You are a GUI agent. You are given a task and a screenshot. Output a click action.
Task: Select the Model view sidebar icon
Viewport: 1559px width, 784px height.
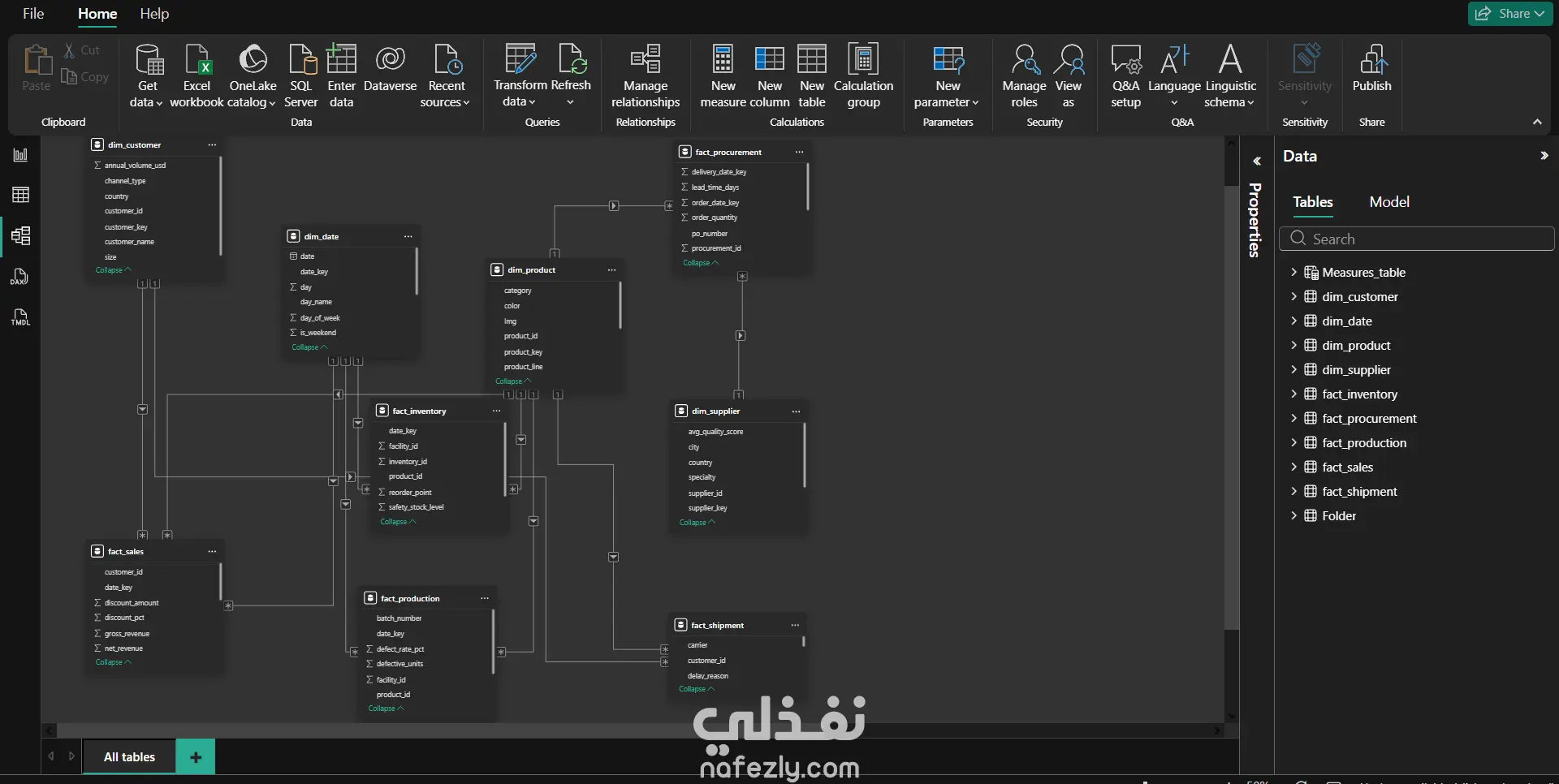point(20,236)
